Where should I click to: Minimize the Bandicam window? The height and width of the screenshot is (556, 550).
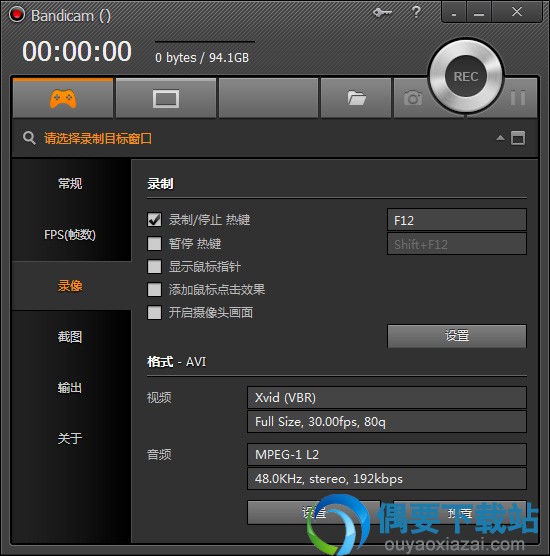479,12
